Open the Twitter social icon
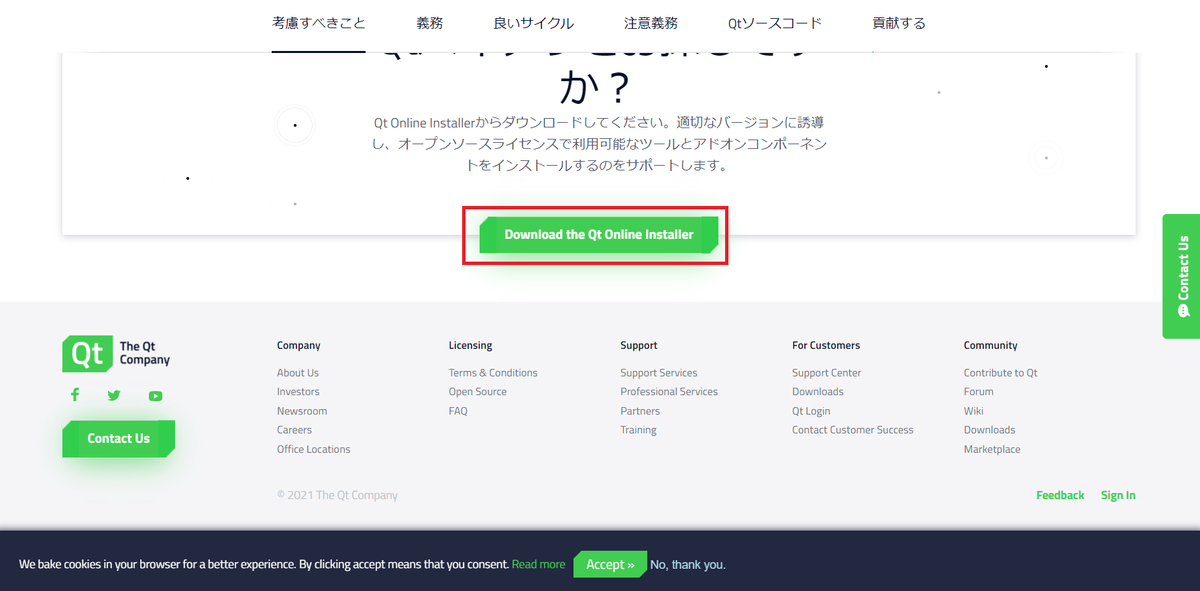This screenshot has width=1200, height=591. click(114, 395)
